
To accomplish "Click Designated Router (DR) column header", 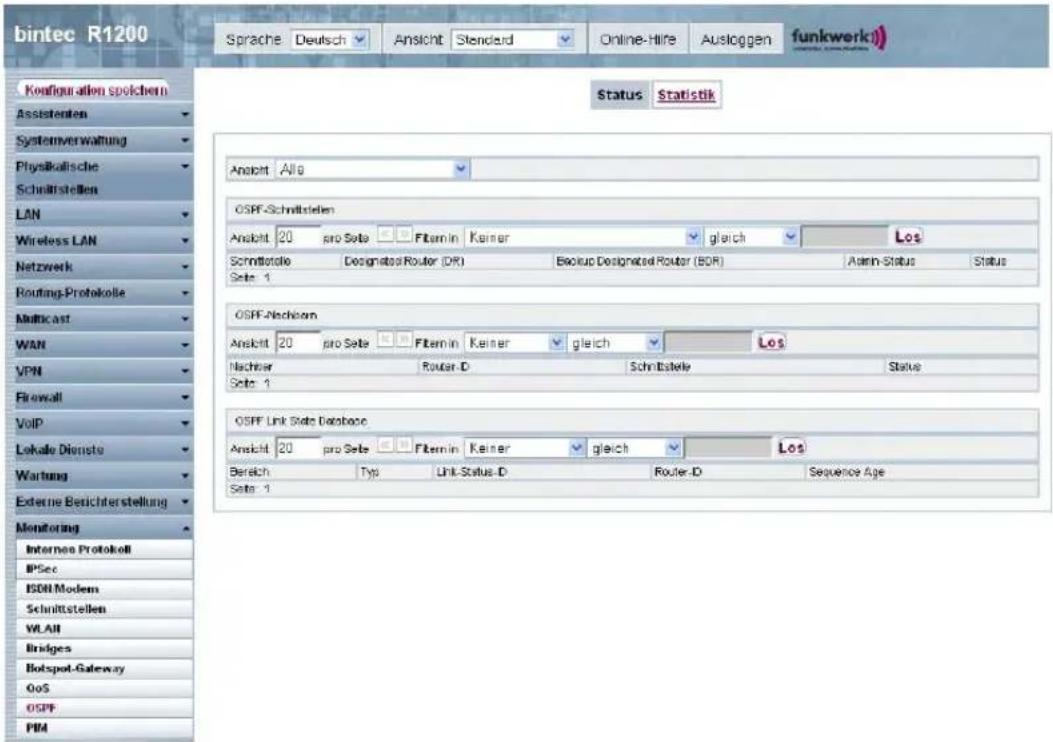I will (404, 261).
